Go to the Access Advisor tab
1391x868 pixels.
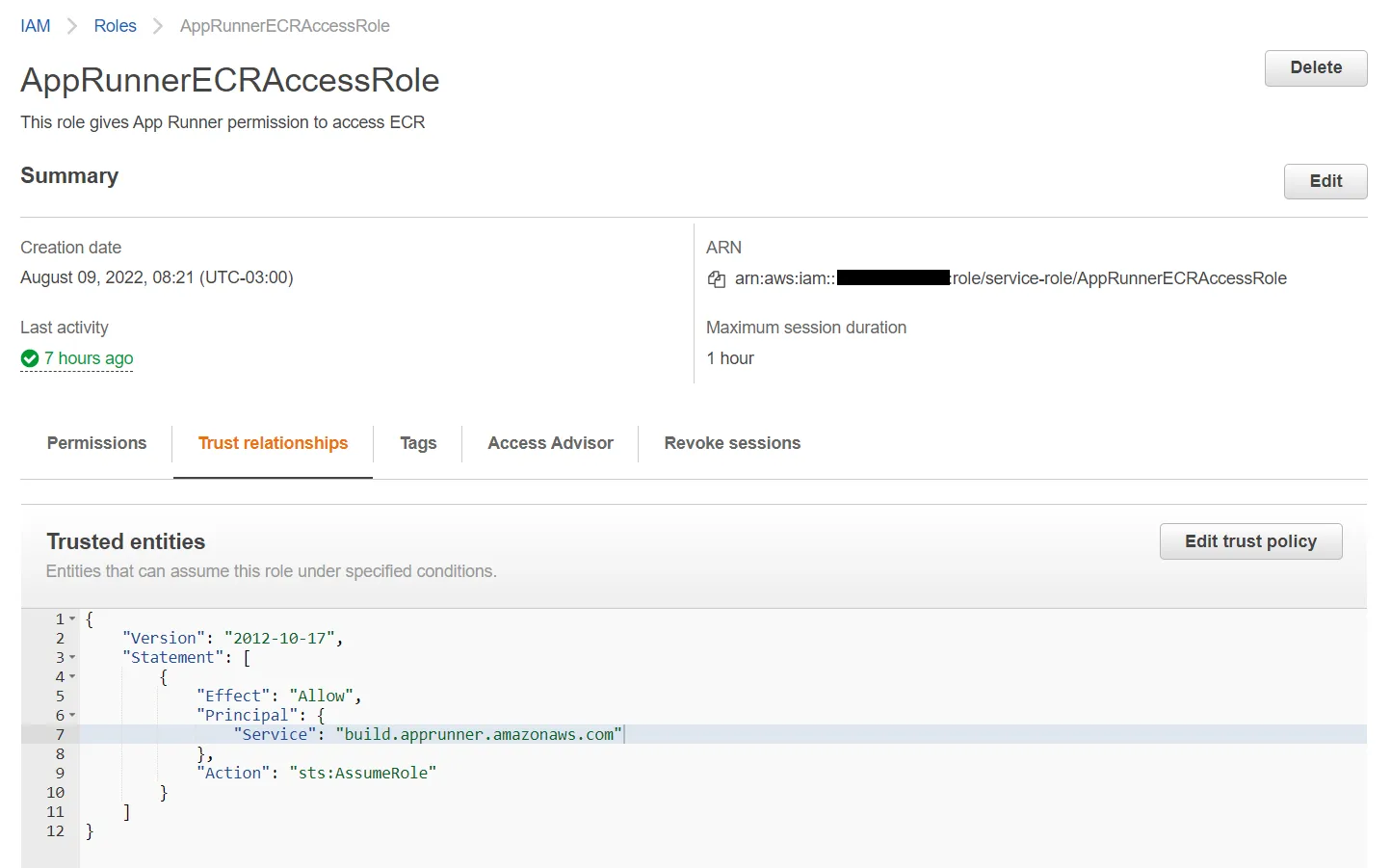click(550, 443)
